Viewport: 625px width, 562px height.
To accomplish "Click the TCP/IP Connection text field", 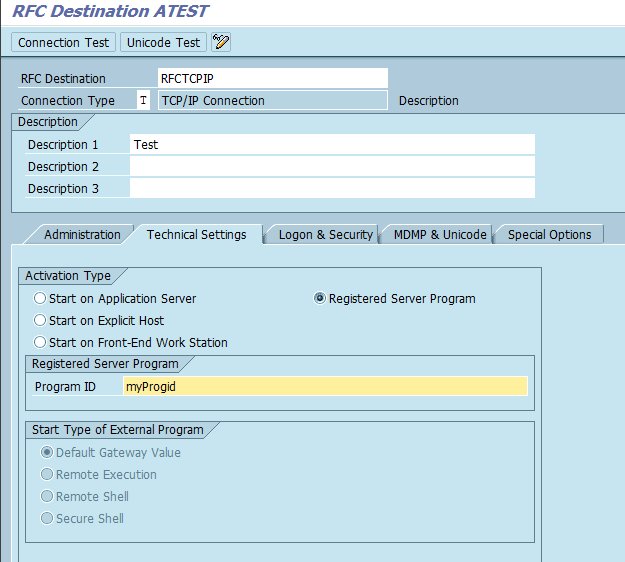I will pyautogui.click(x=273, y=100).
